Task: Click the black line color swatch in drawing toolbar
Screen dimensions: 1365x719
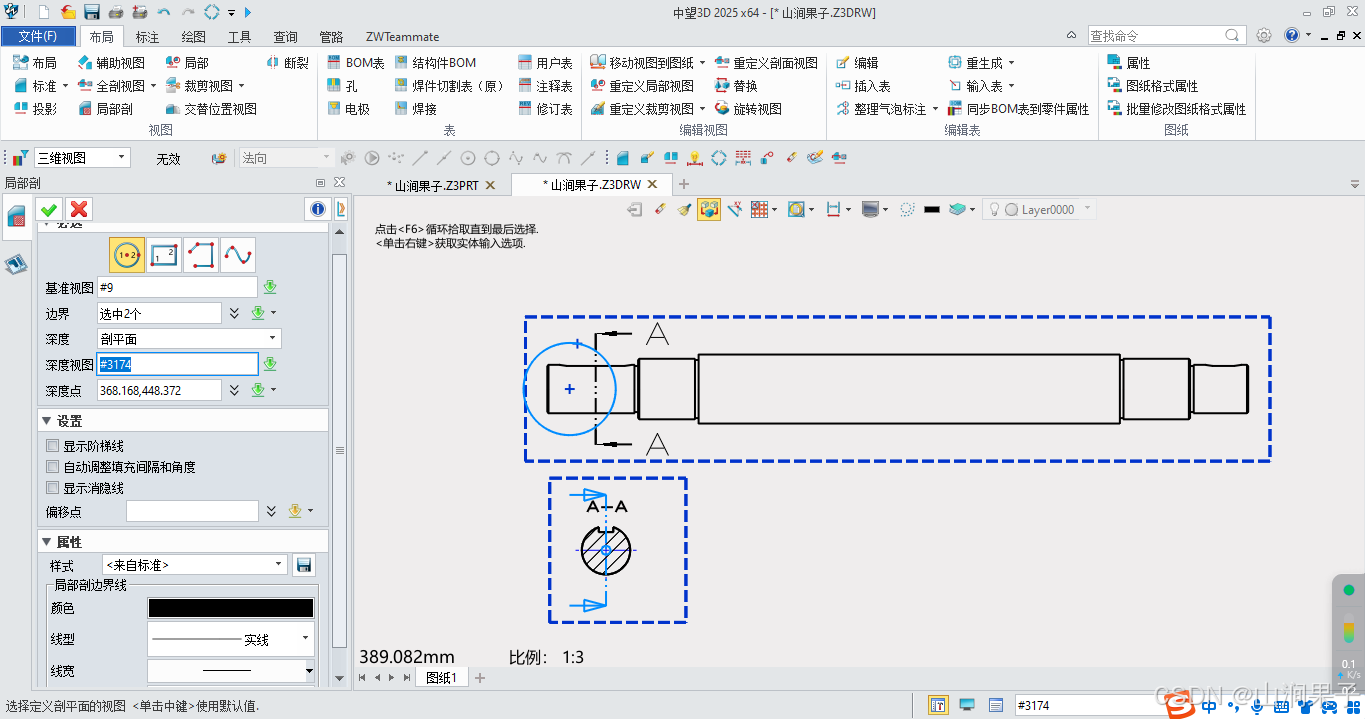Action: click(932, 209)
